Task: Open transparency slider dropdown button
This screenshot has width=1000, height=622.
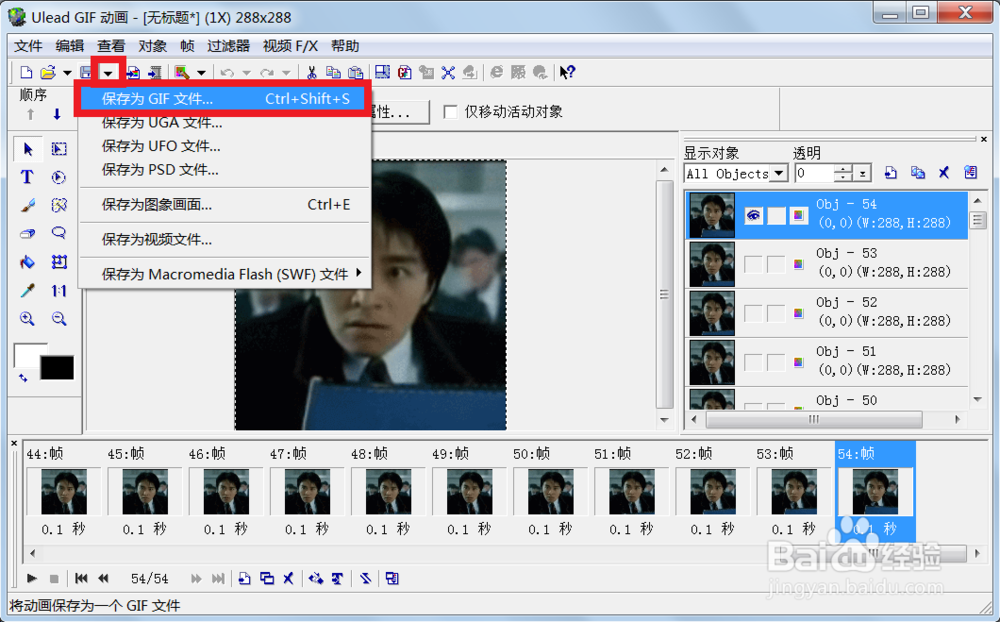Action: [x=862, y=173]
